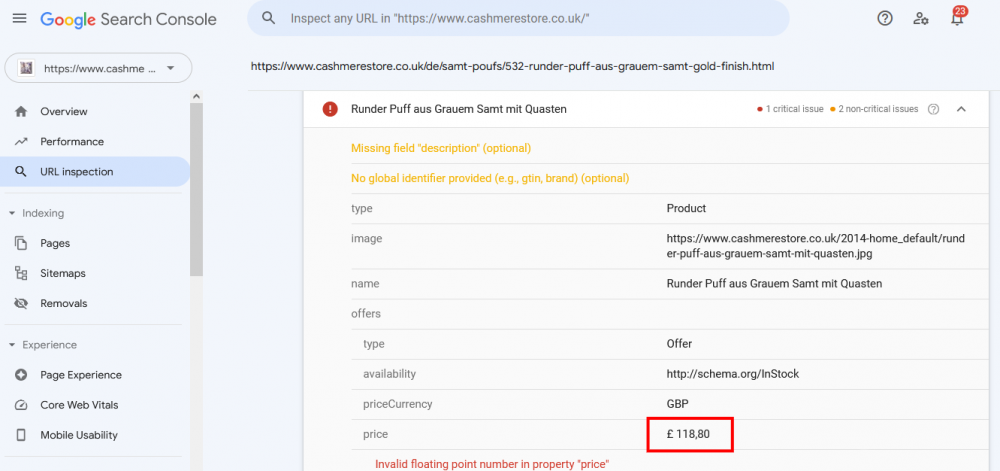Click the Core Web Vitals gauge icon
Screen dimensions: 1000x471
[21, 405]
